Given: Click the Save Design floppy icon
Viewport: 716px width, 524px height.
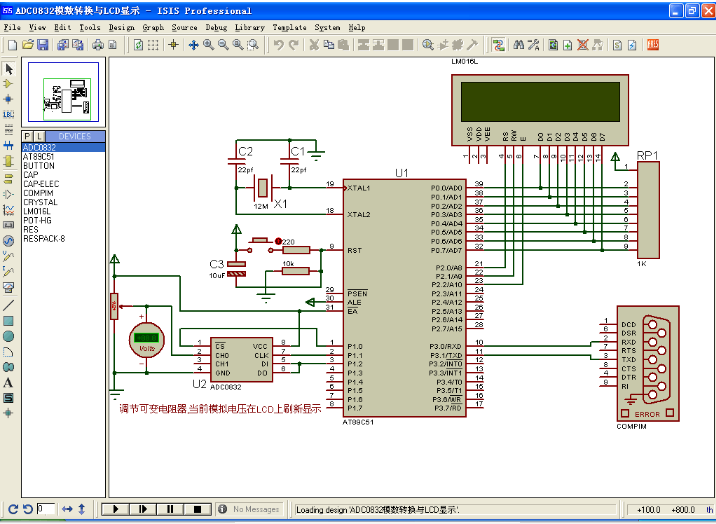Looking at the screenshot, I should coord(42,45).
